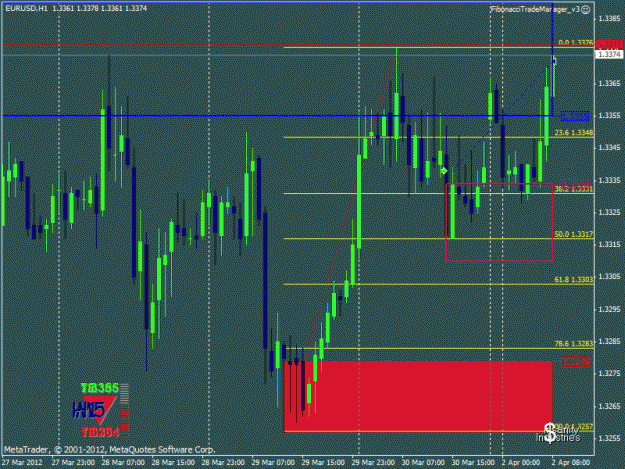Click the 29 Mar 23:00 time label
625x469 pixels.
click(x=373, y=463)
